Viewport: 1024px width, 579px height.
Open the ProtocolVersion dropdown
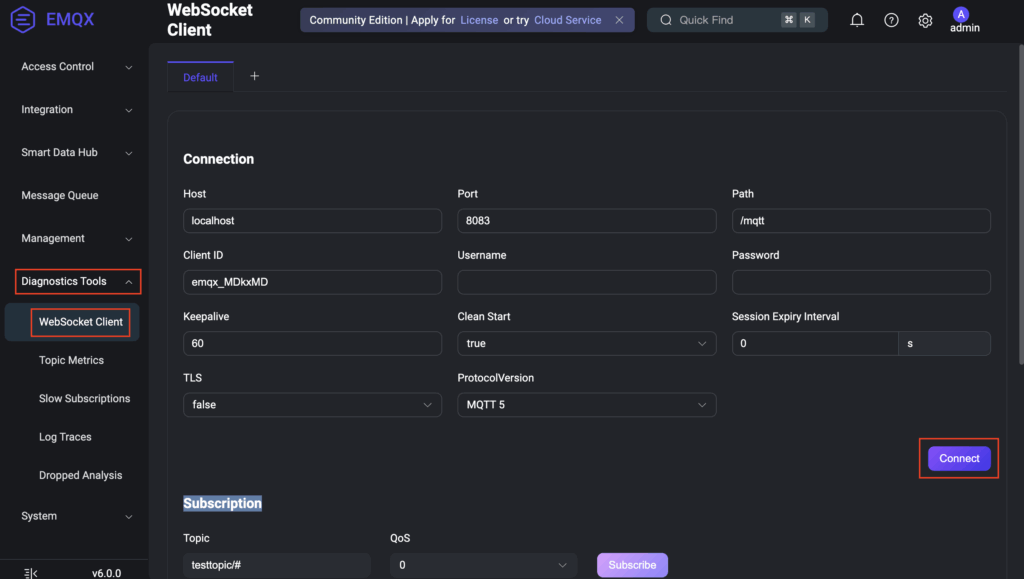point(586,405)
